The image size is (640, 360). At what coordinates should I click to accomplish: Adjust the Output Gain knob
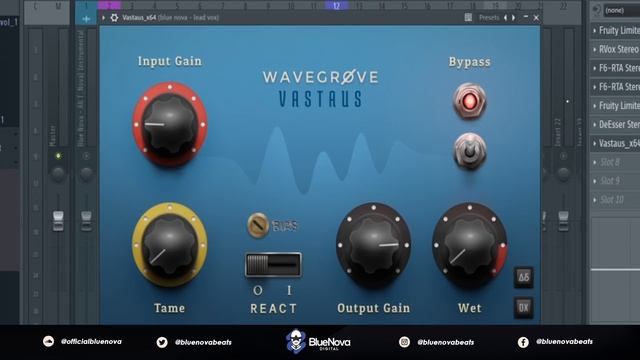tap(373, 244)
